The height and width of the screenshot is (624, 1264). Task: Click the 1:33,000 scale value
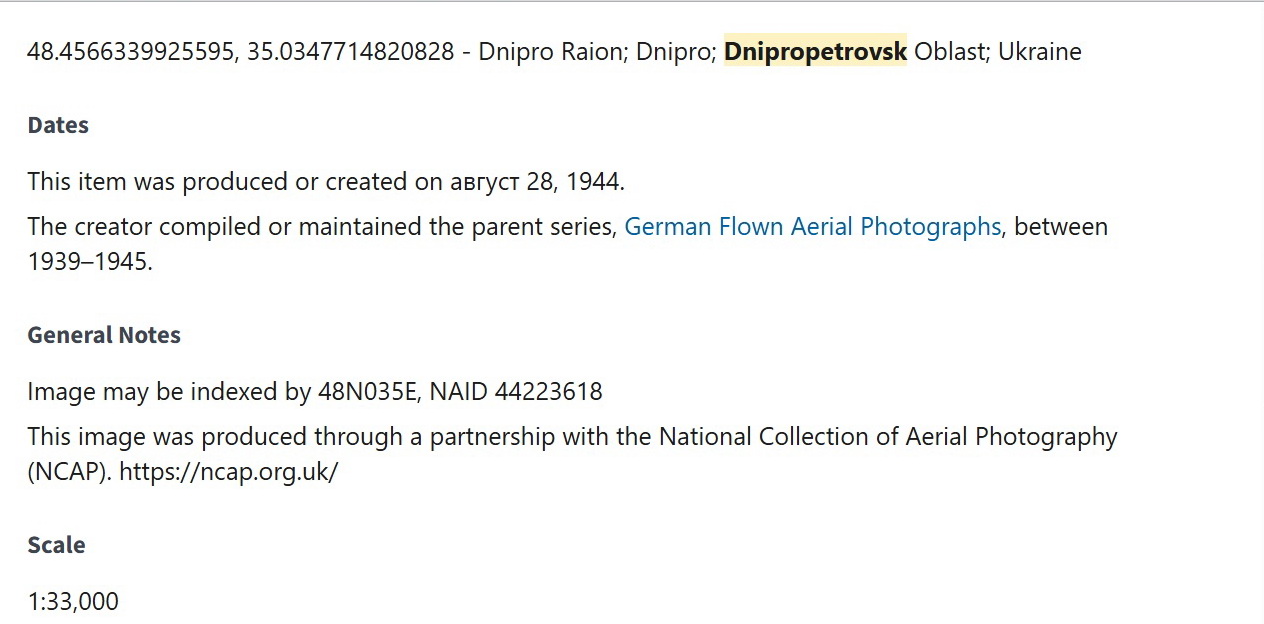click(73, 601)
